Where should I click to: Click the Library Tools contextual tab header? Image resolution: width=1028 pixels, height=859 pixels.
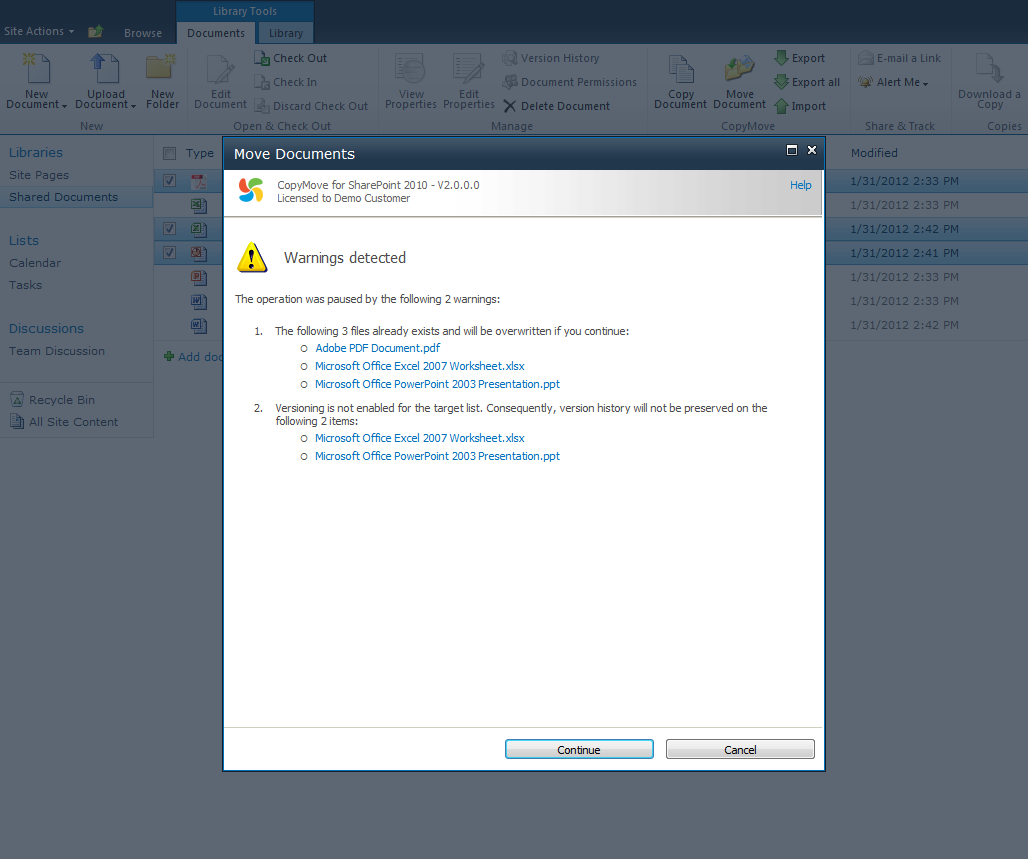(x=245, y=11)
